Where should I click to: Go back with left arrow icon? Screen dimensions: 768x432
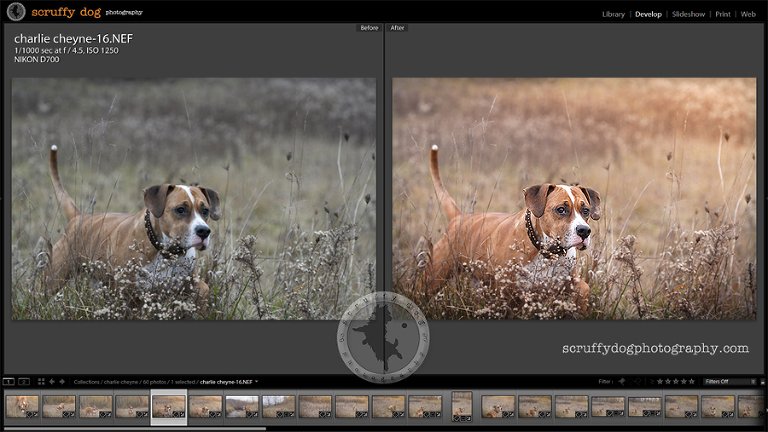(x=51, y=382)
